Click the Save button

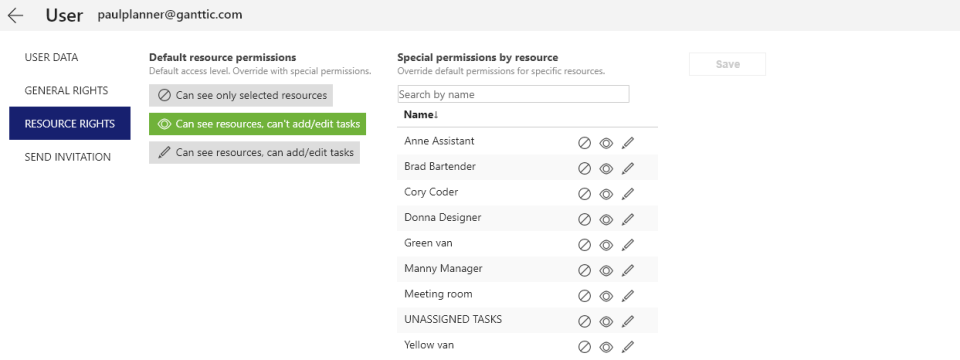727,64
